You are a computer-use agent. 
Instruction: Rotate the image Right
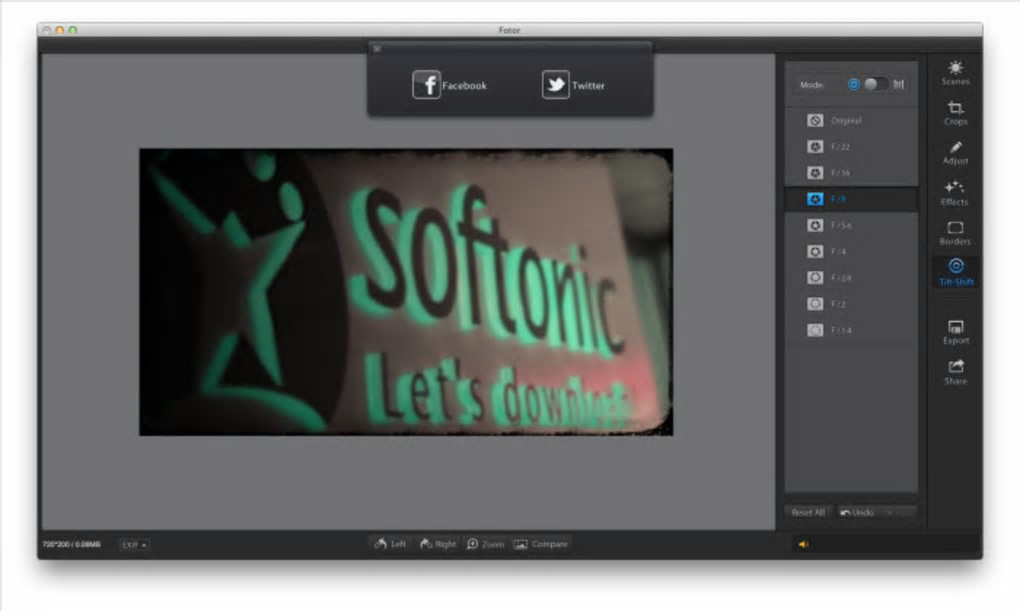click(x=438, y=544)
